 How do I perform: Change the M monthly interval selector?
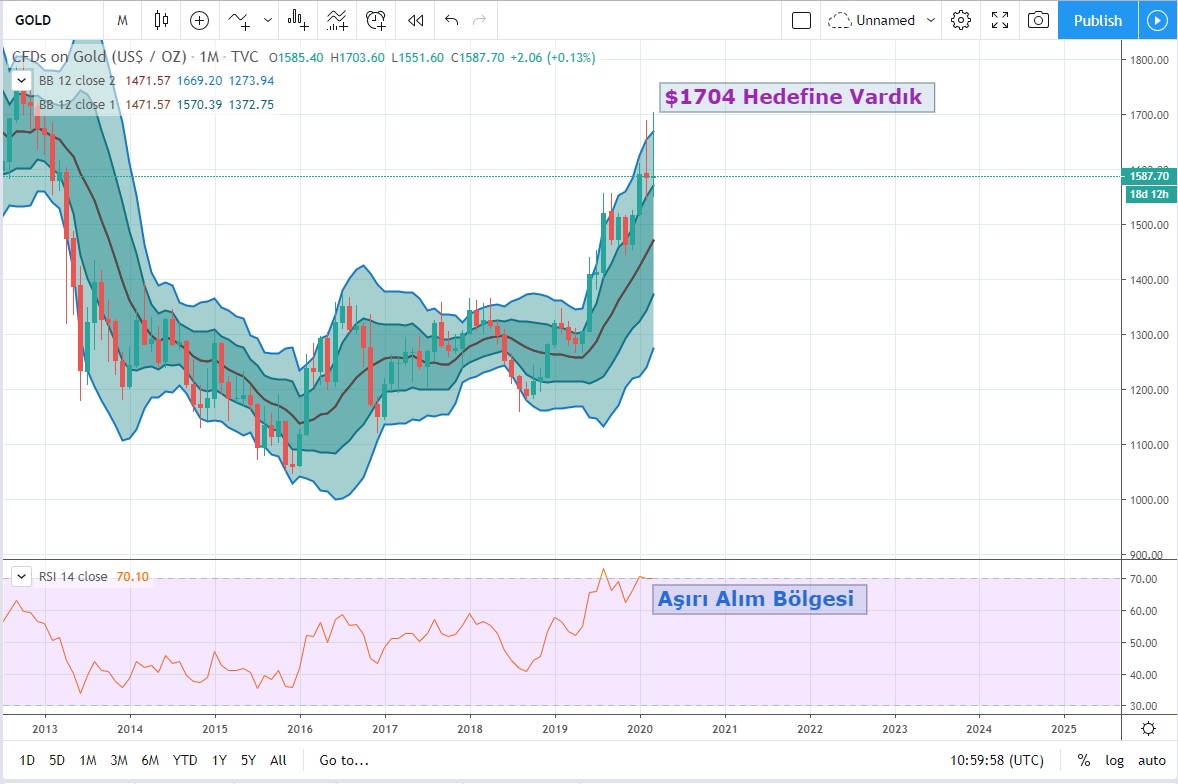[x=122, y=20]
